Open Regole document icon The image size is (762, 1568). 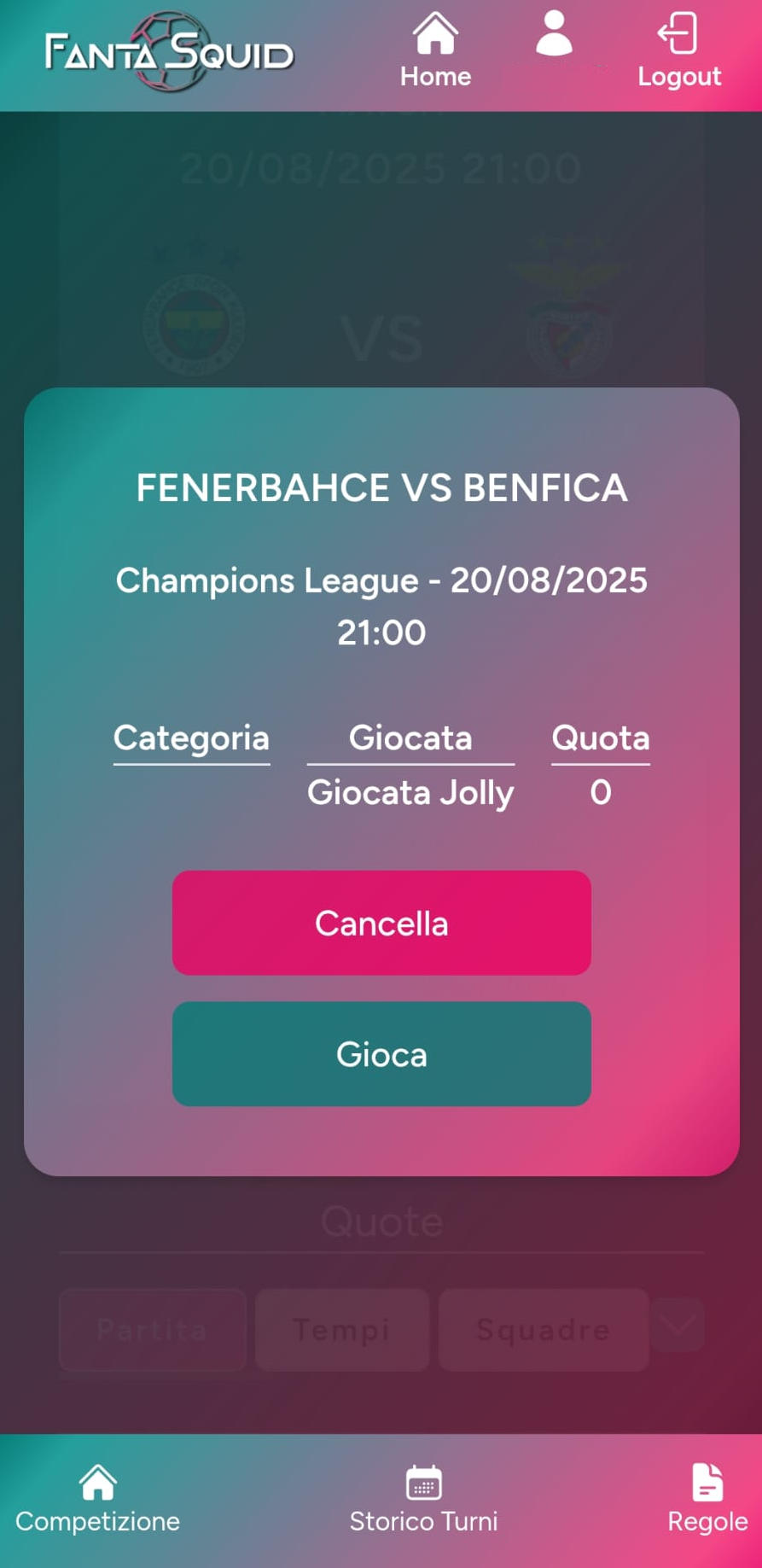[707, 1483]
